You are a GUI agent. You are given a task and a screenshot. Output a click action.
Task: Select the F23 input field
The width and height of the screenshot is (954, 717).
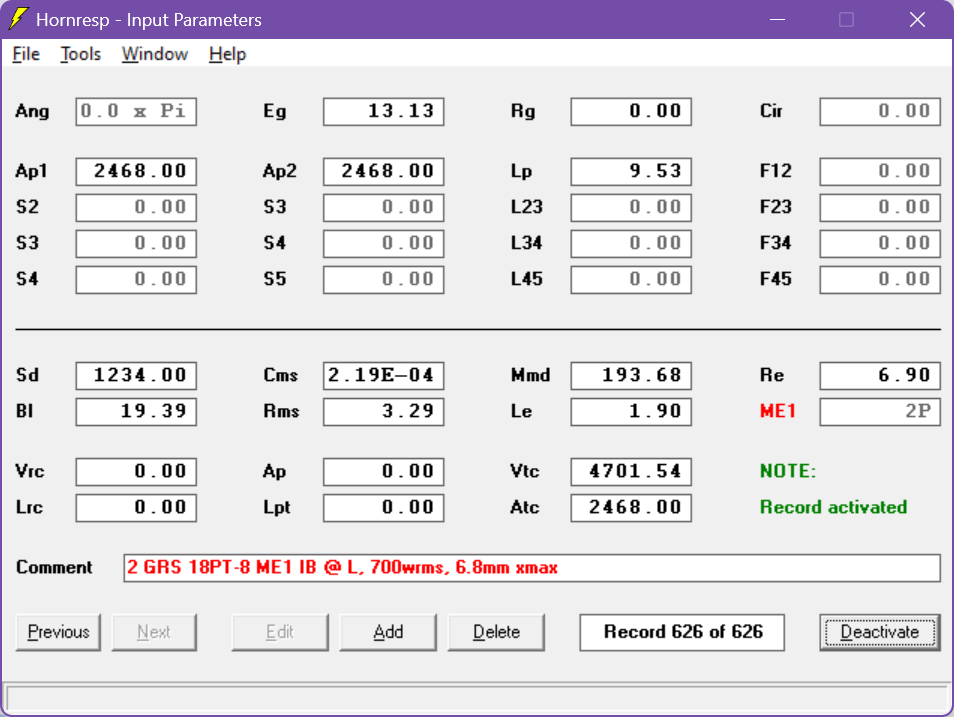880,207
